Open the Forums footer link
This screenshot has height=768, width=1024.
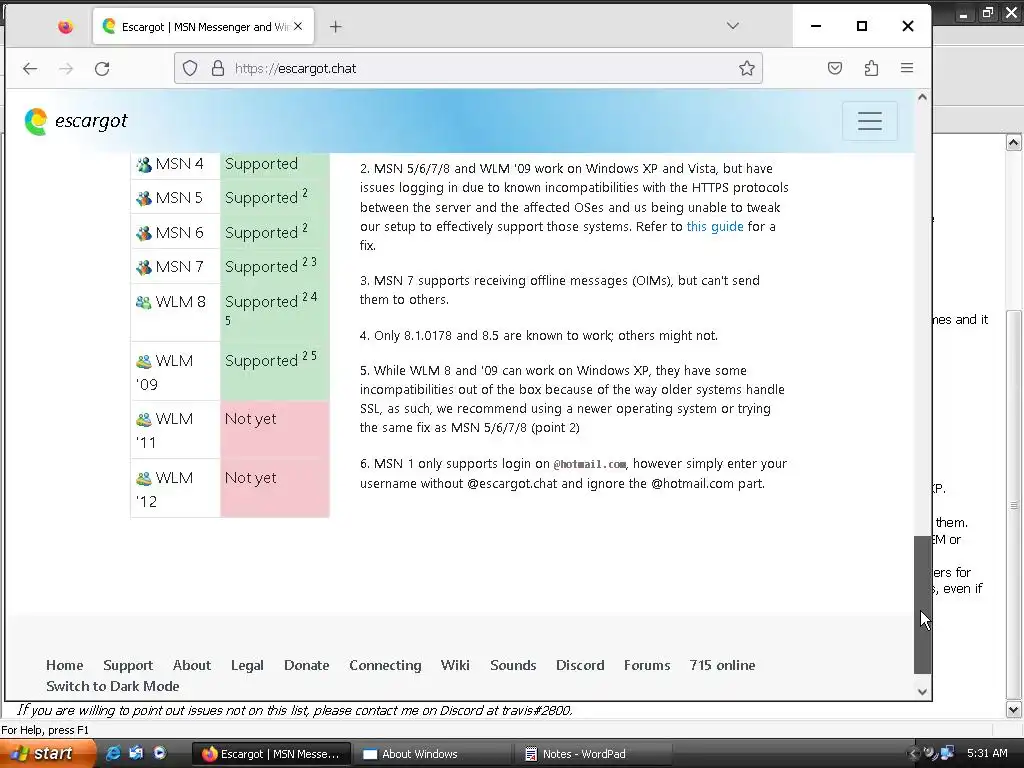tap(647, 665)
